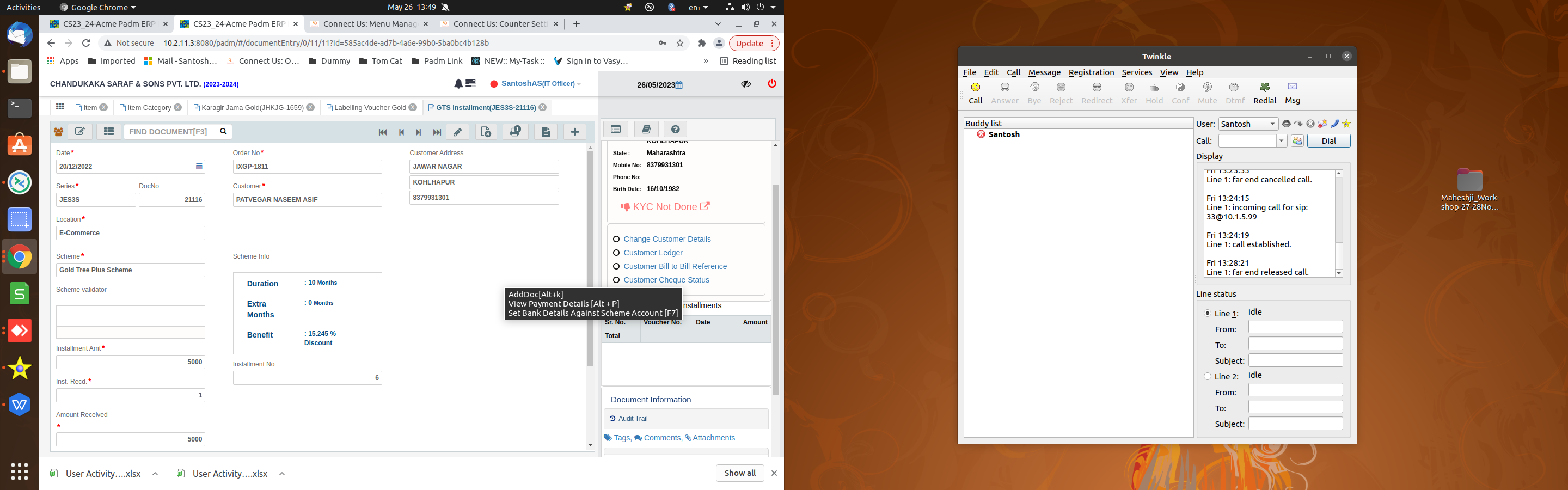This screenshot has height=490, width=1568.
Task: Click the address book icon beside Call field
Action: tap(1297, 141)
